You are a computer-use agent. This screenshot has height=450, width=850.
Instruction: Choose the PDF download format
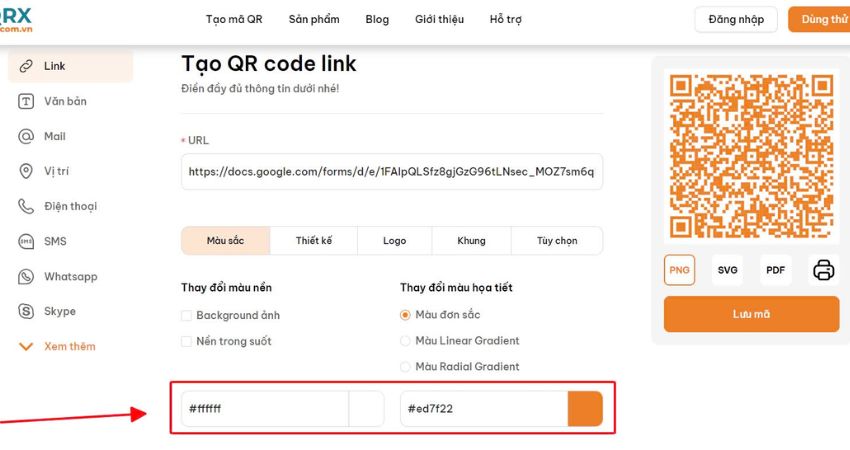[x=776, y=270]
